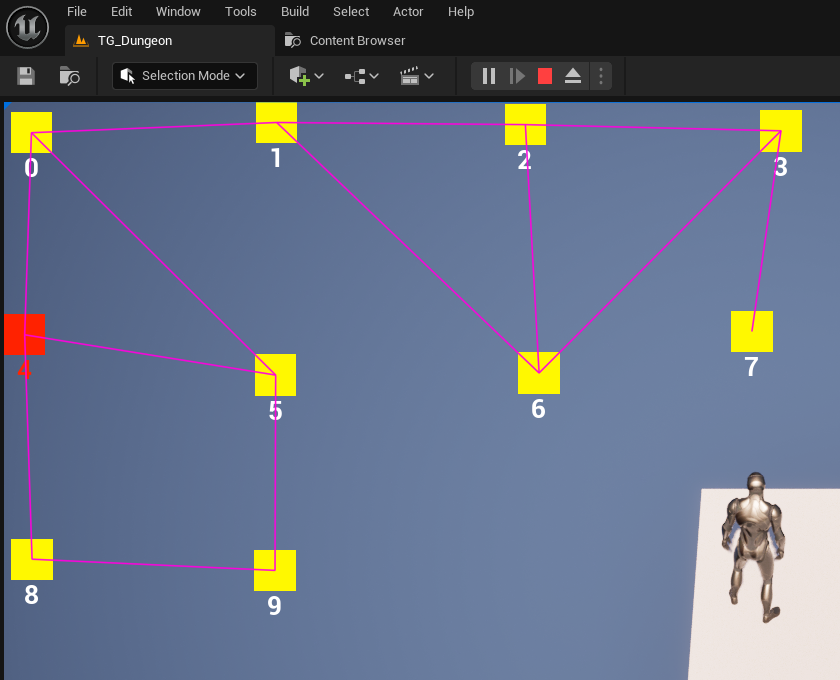Stop the play session

click(x=545, y=76)
